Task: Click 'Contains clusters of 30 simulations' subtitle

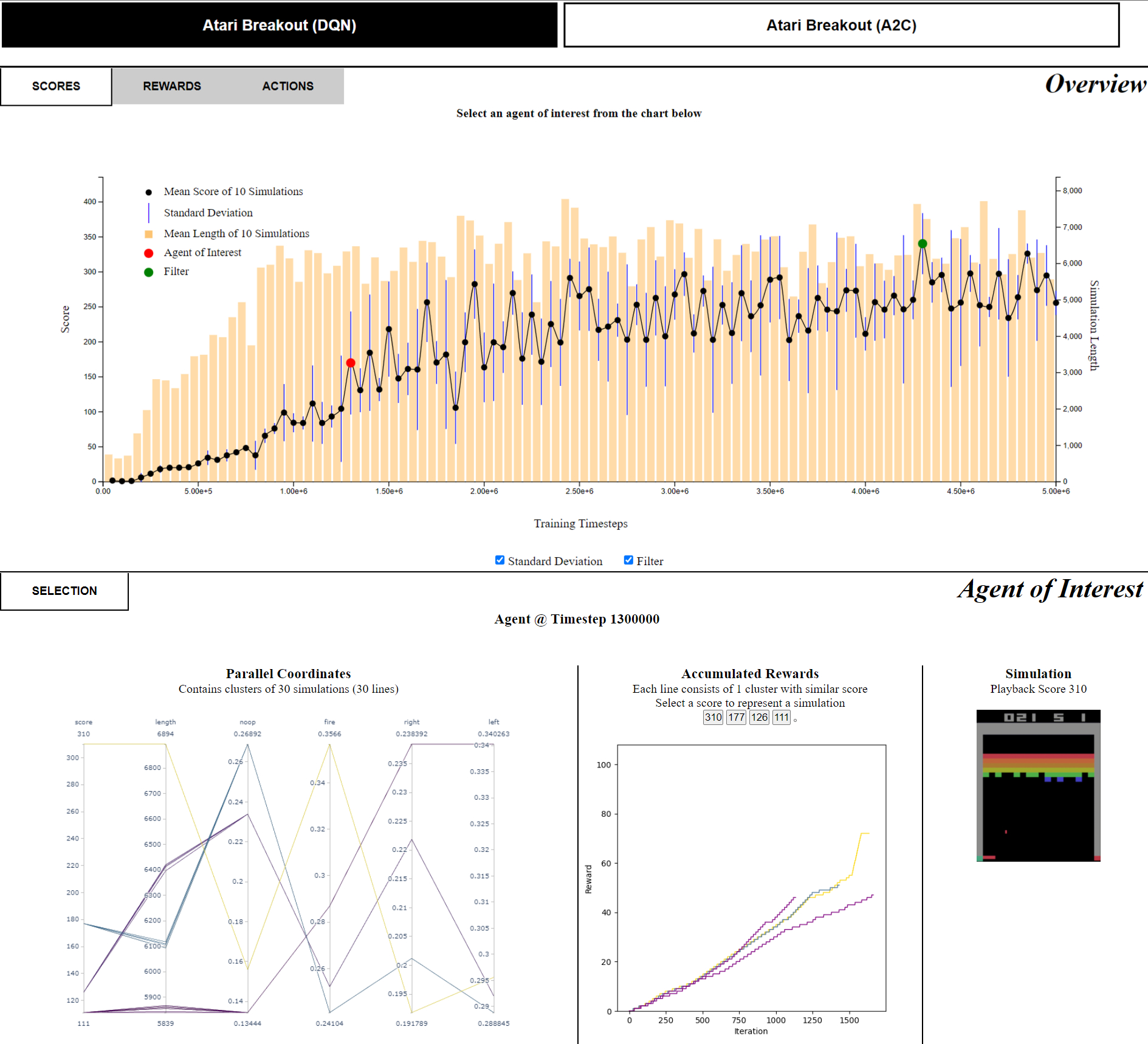Action: [288, 689]
